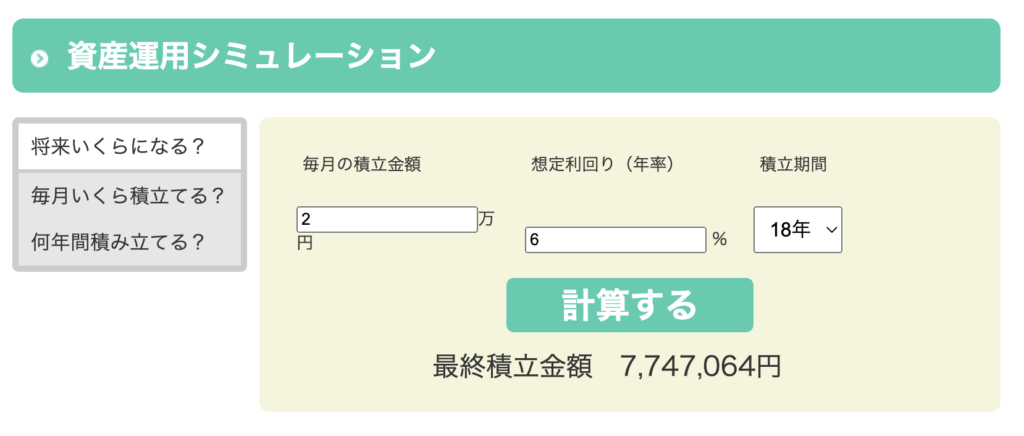The image size is (1024, 436).
Task: Click the chevron arrow on the 18年 selector
Action: [x=830, y=230]
